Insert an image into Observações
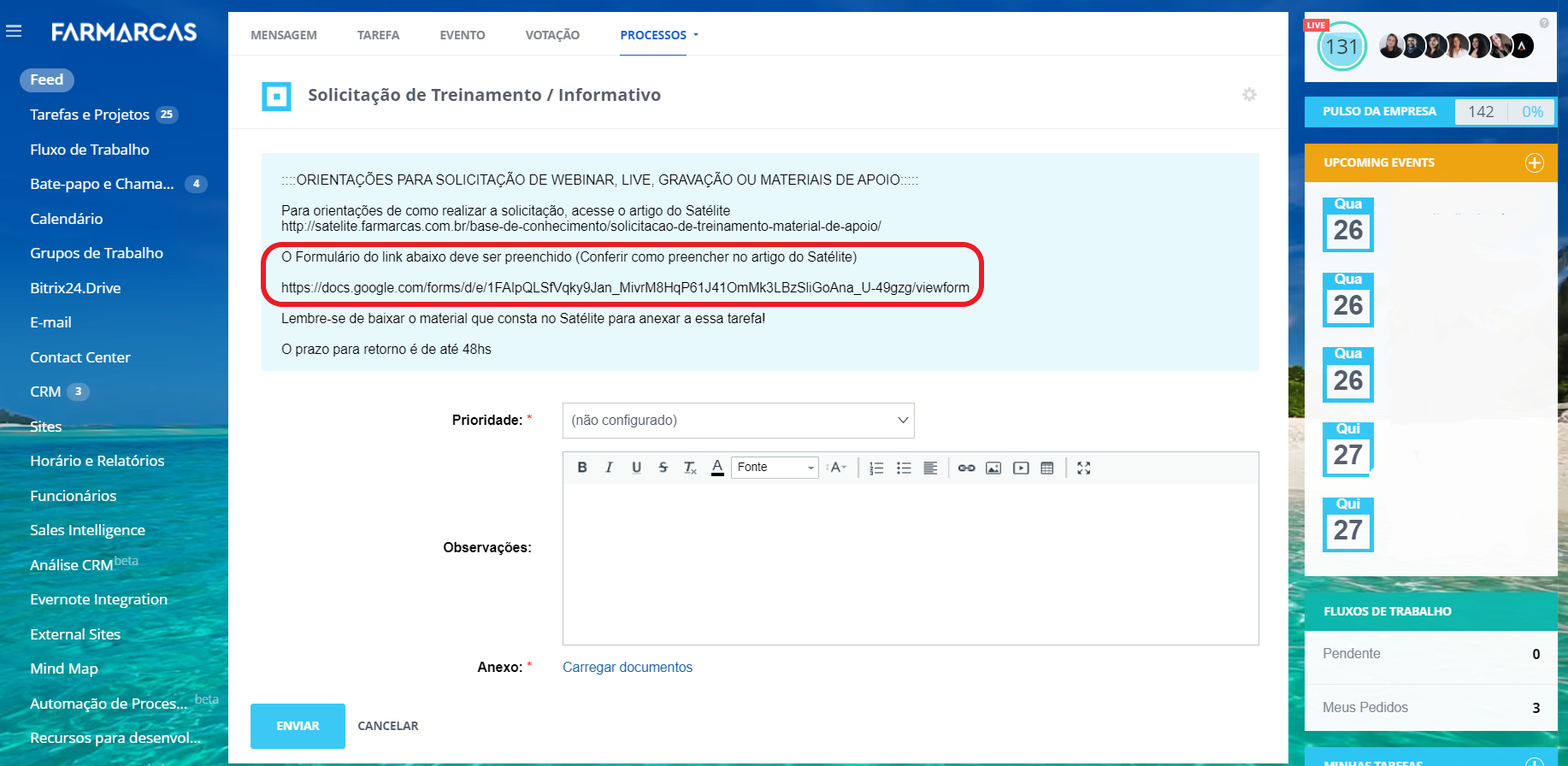Image resolution: width=1568 pixels, height=766 pixels. (993, 468)
